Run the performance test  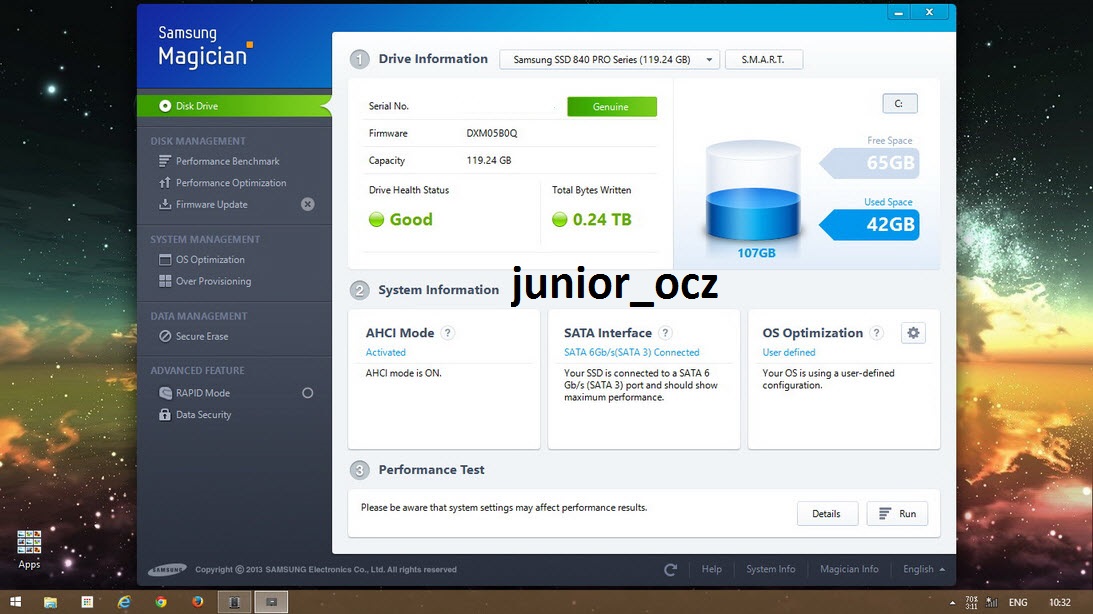tap(897, 514)
